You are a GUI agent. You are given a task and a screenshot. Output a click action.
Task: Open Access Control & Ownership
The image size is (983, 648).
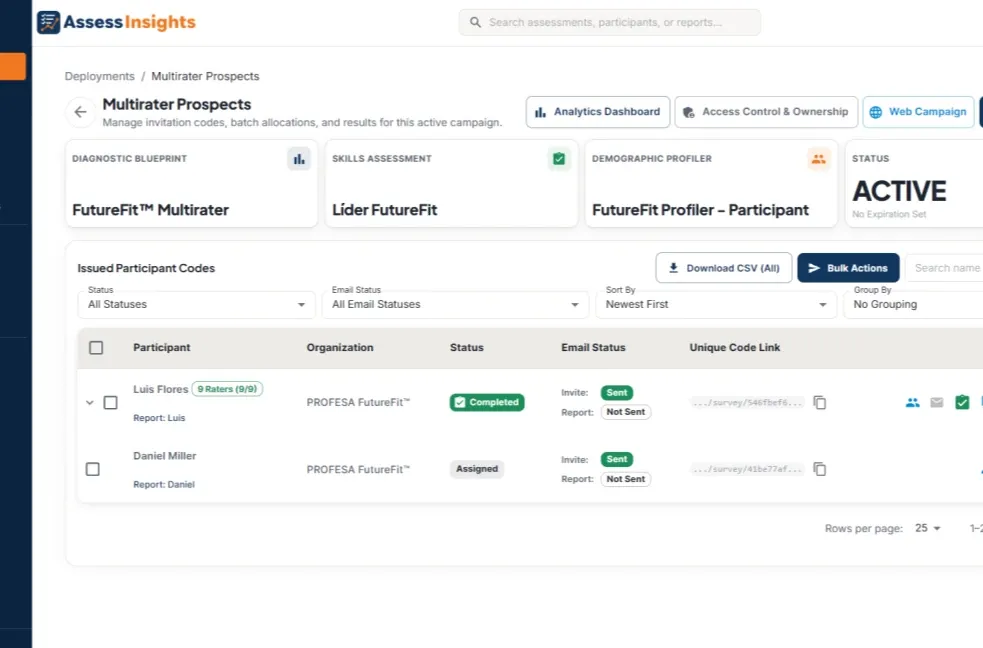pos(766,112)
